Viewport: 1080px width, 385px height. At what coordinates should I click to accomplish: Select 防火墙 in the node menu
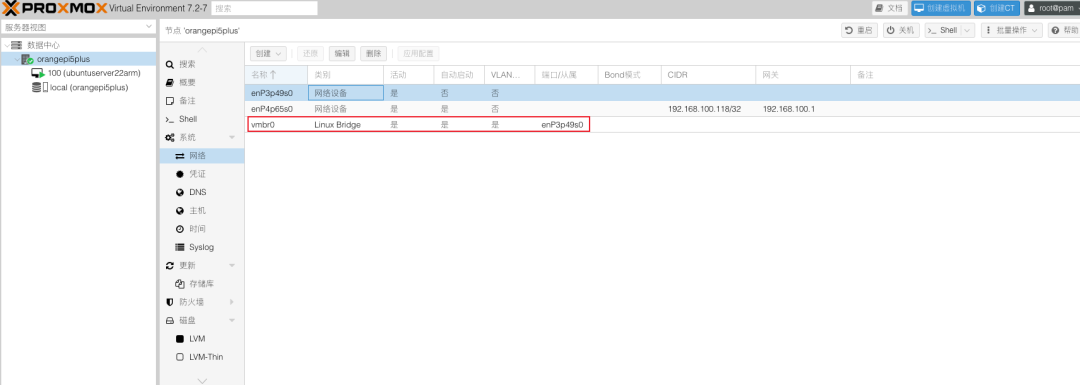pos(191,302)
